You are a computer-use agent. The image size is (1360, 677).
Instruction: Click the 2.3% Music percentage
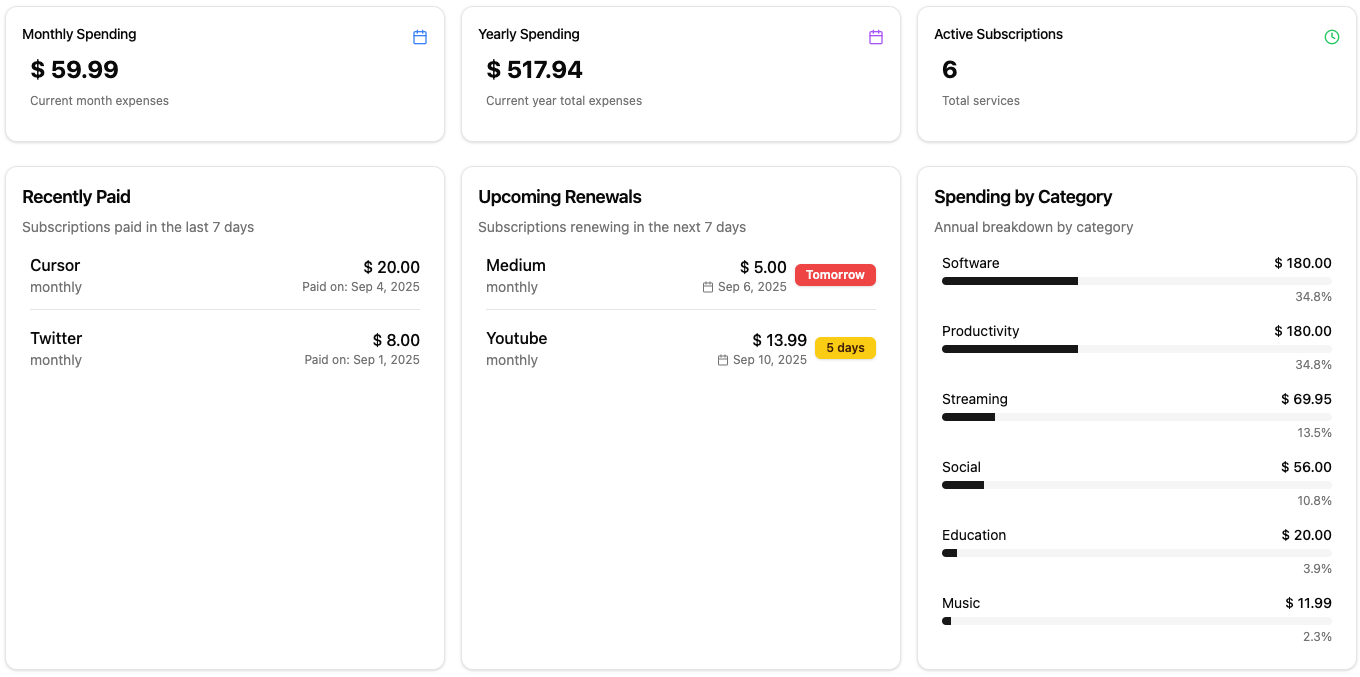click(x=1317, y=637)
